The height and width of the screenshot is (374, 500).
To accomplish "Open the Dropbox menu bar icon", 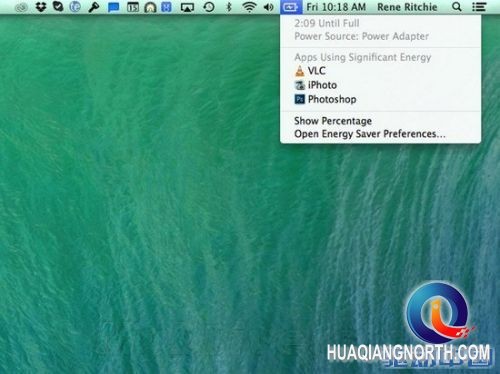I will (x=41, y=7).
